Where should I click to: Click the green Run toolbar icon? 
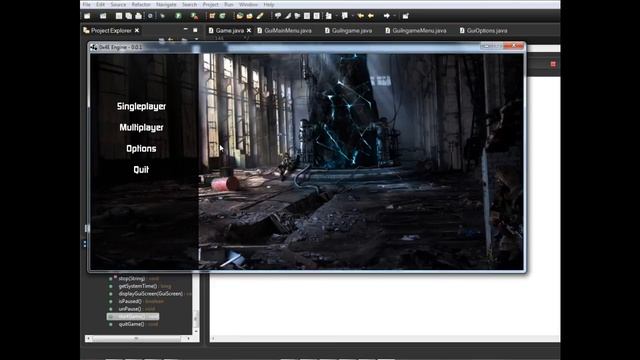pos(178,16)
